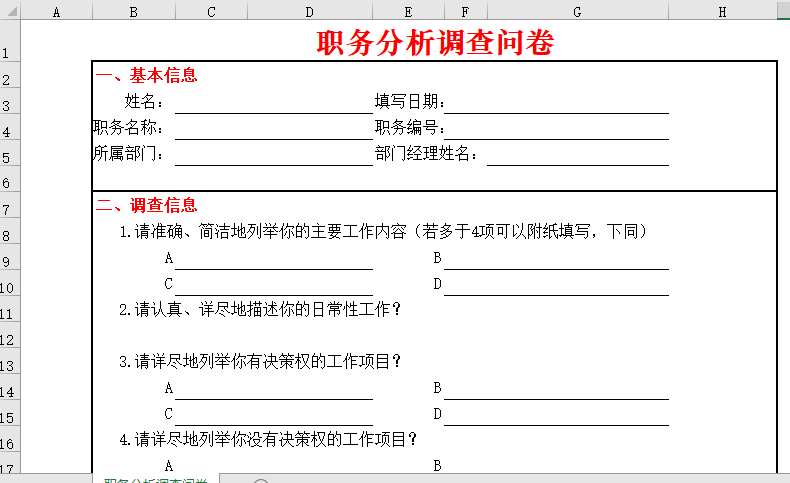The image size is (790, 483).
Task: Select the 二、调查信息 section heading
Action: pyautogui.click(x=147, y=205)
